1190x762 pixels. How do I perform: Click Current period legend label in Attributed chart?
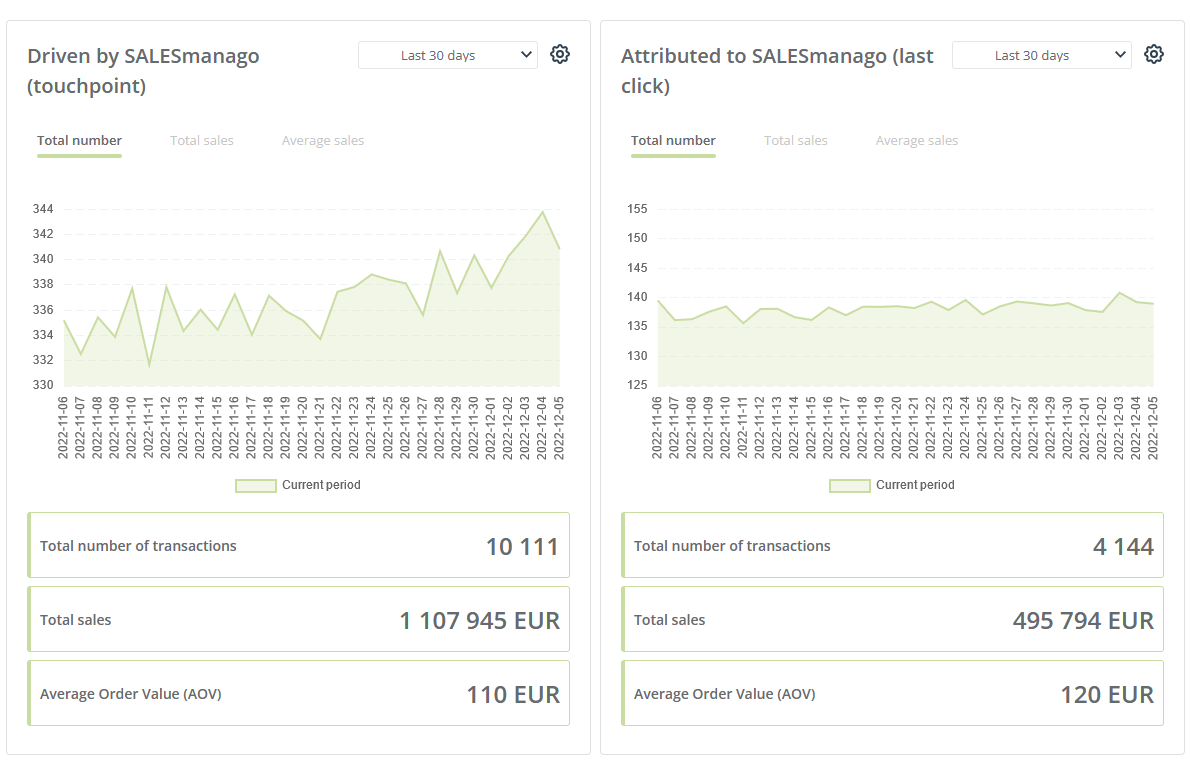pos(915,485)
